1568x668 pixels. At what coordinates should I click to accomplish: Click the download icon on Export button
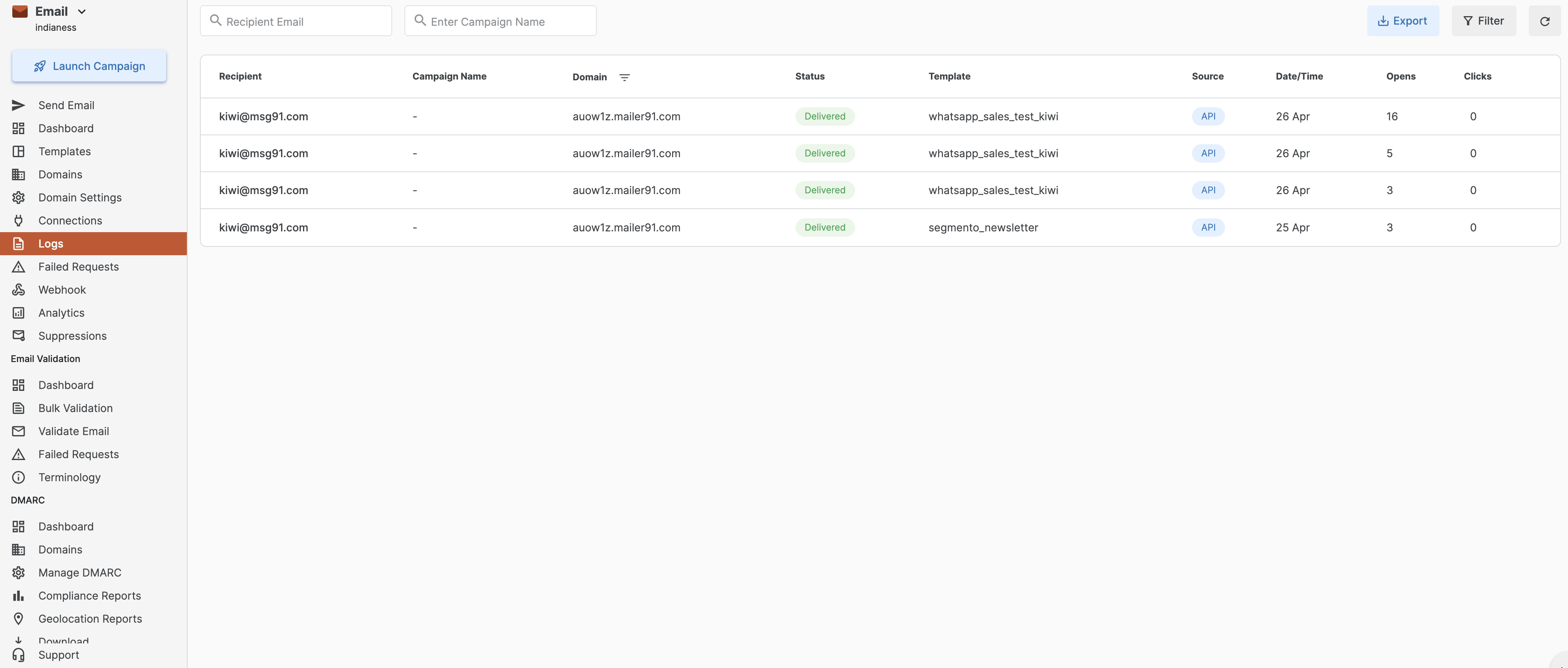point(1383,21)
